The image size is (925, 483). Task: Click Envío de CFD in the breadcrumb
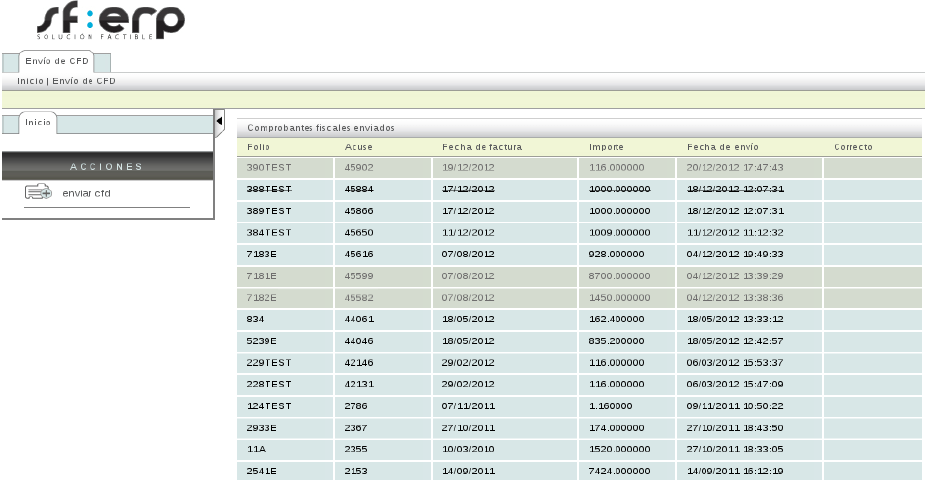(x=84, y=81)
